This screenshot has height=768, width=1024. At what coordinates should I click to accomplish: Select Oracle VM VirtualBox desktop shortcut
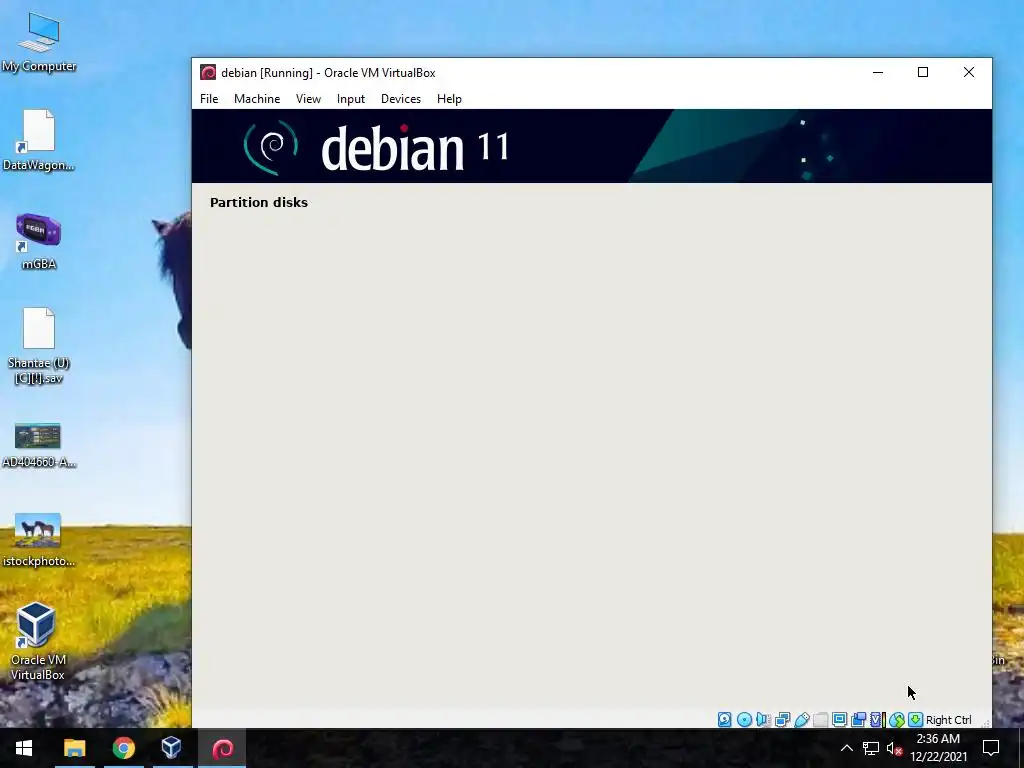(x=38, y=642)
